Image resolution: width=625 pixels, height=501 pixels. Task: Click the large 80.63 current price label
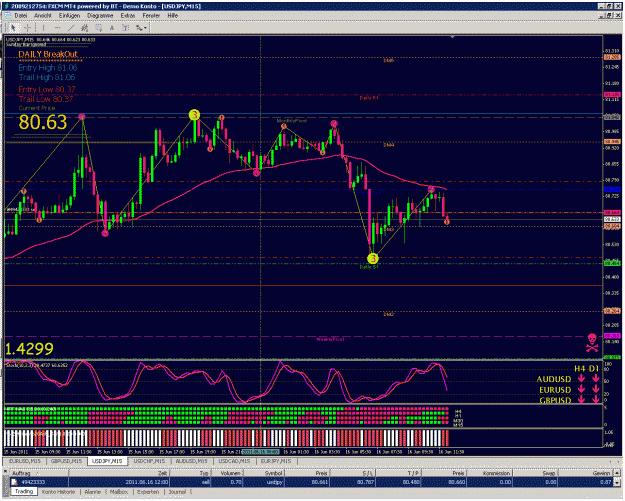43,122
